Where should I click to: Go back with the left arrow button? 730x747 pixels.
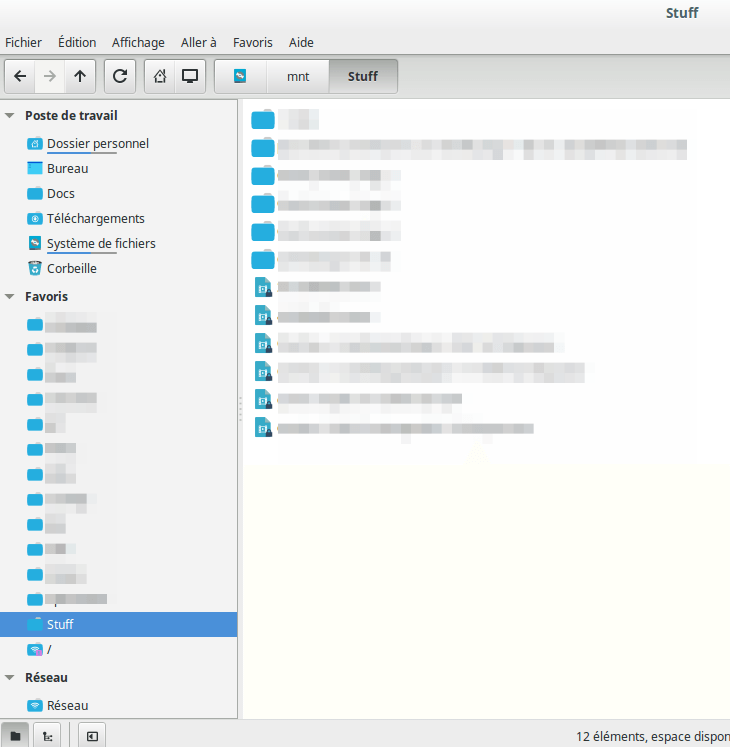pyautogui.click(x=20, y=76)
